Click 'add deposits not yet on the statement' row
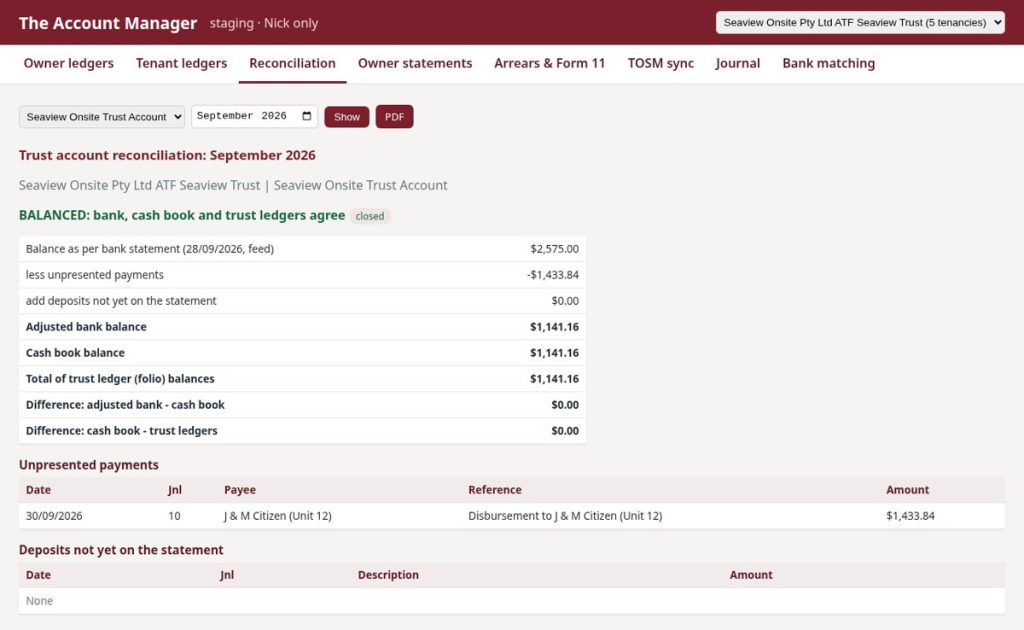 tap(302, 301)
